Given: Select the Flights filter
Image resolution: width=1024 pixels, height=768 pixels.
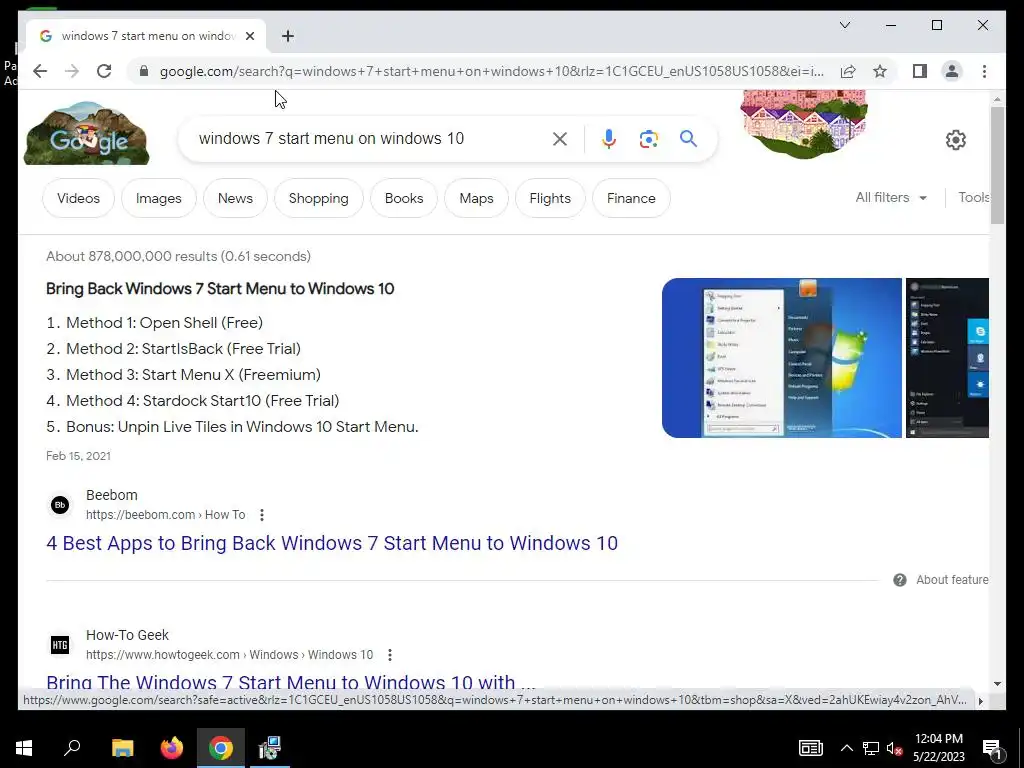Looking at the screenshot, I should point(550,198).
